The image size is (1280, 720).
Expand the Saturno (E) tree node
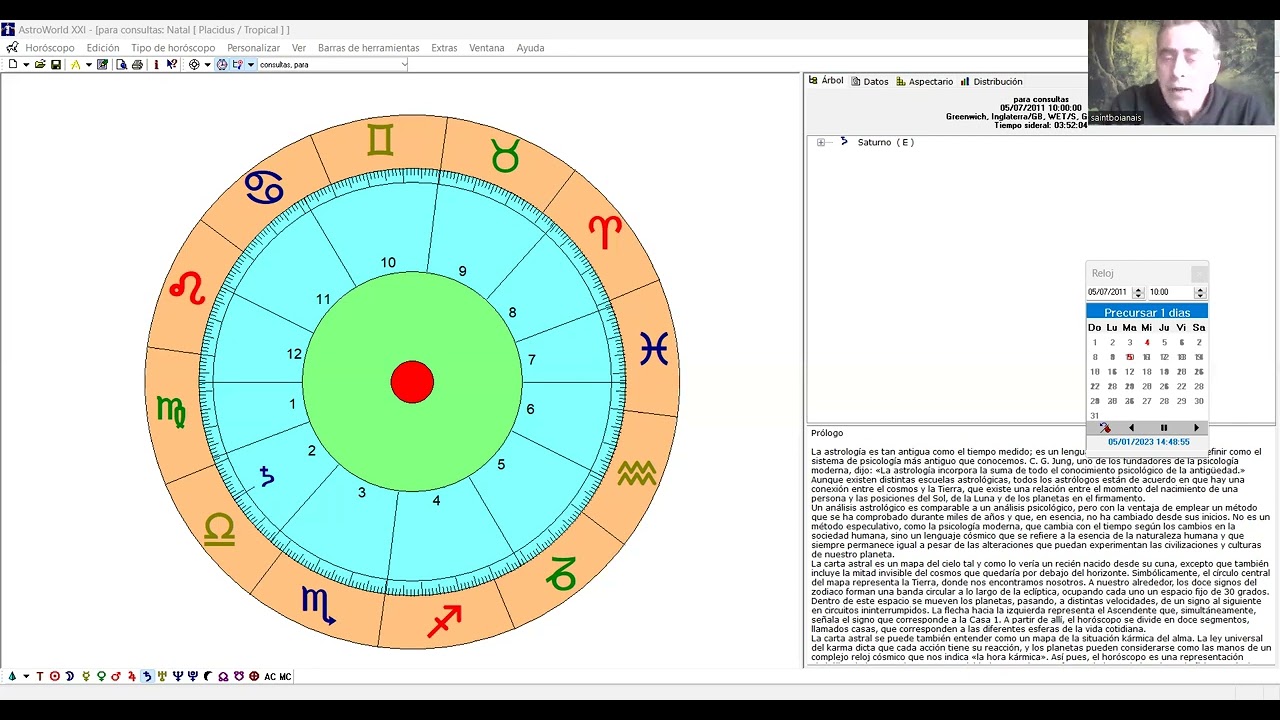[x=821, y=142]
